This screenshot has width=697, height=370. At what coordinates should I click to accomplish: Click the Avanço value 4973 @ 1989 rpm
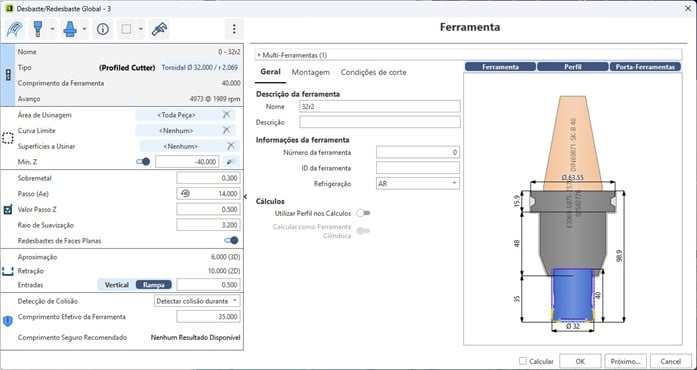click(215, 99)
